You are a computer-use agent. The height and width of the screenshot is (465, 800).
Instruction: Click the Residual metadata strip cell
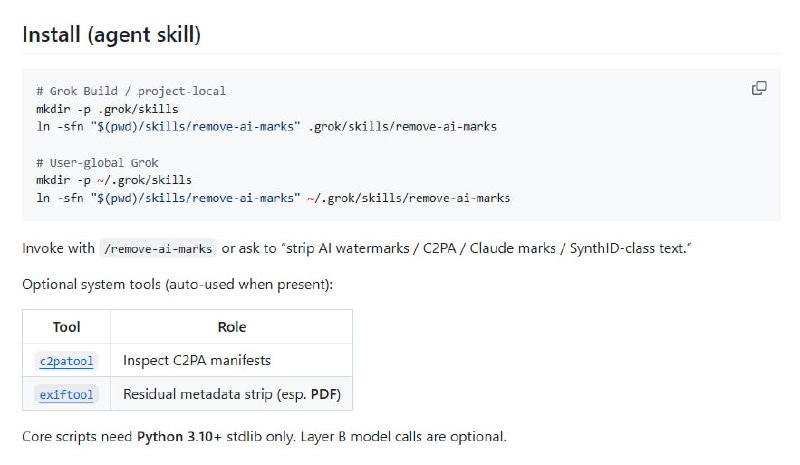click(x=232, y=394)
